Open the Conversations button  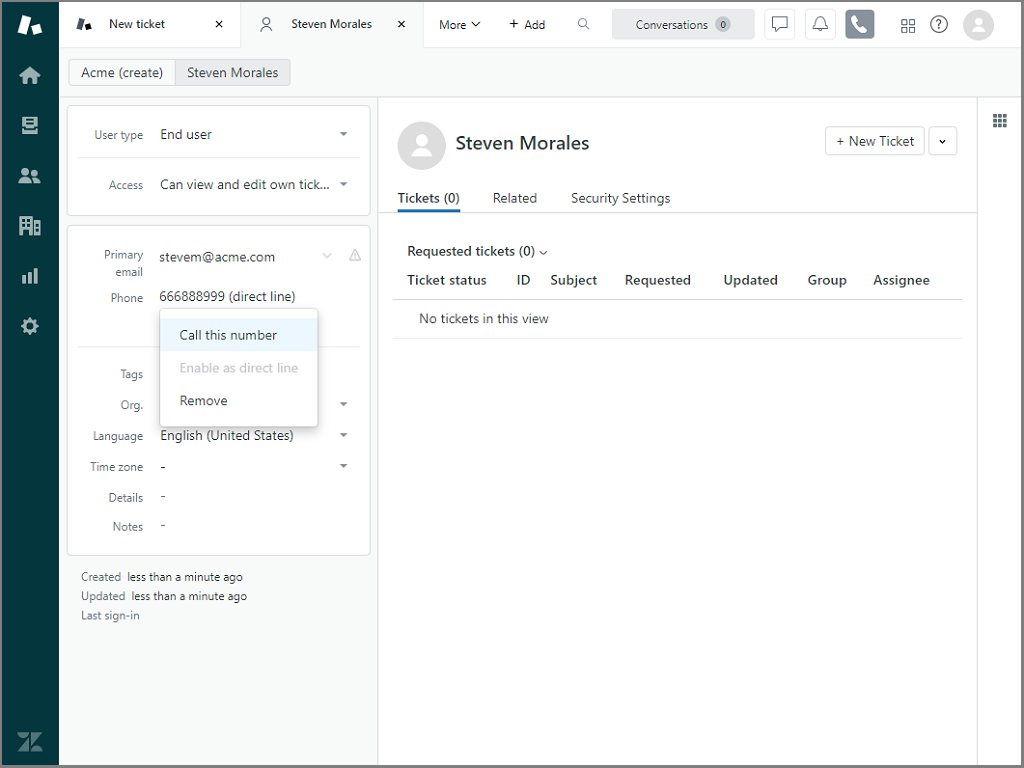click(x=683, y=25)
